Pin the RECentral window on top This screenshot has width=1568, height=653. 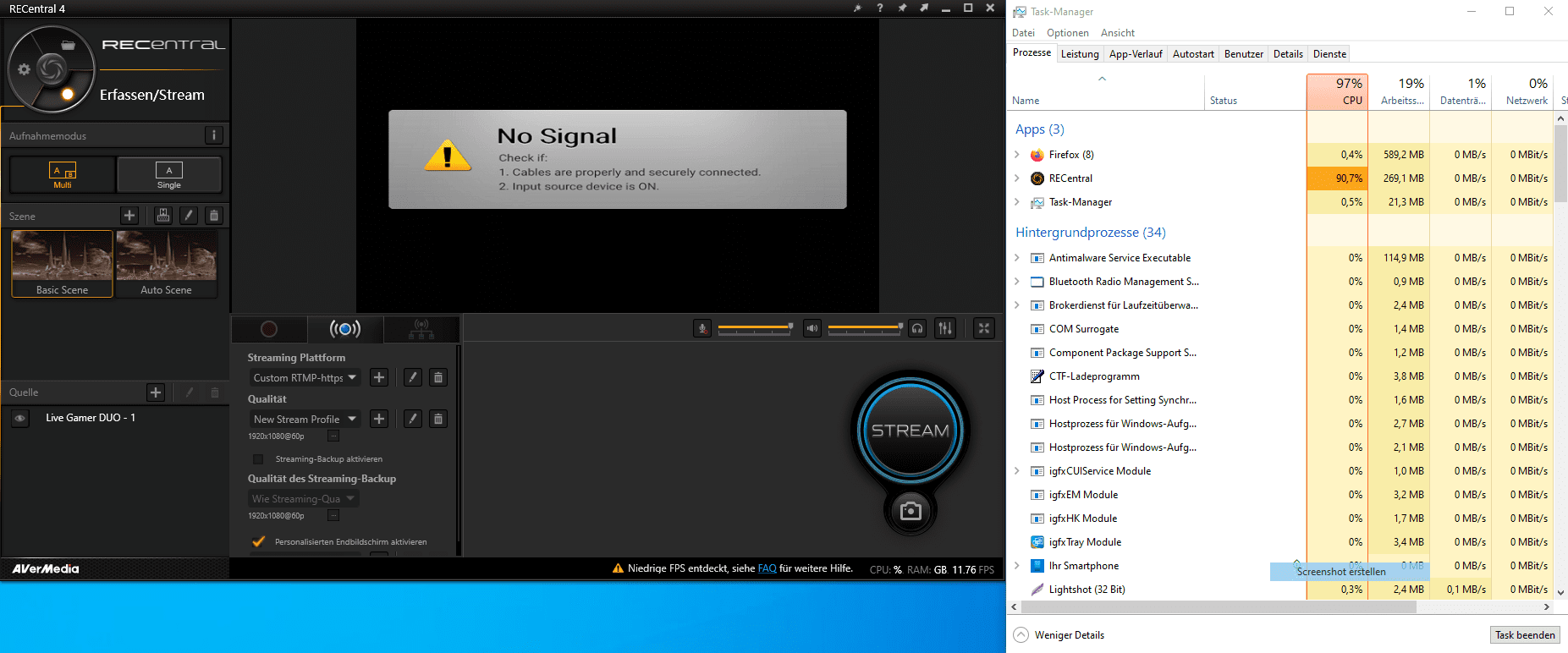click(x=902, y=8)
